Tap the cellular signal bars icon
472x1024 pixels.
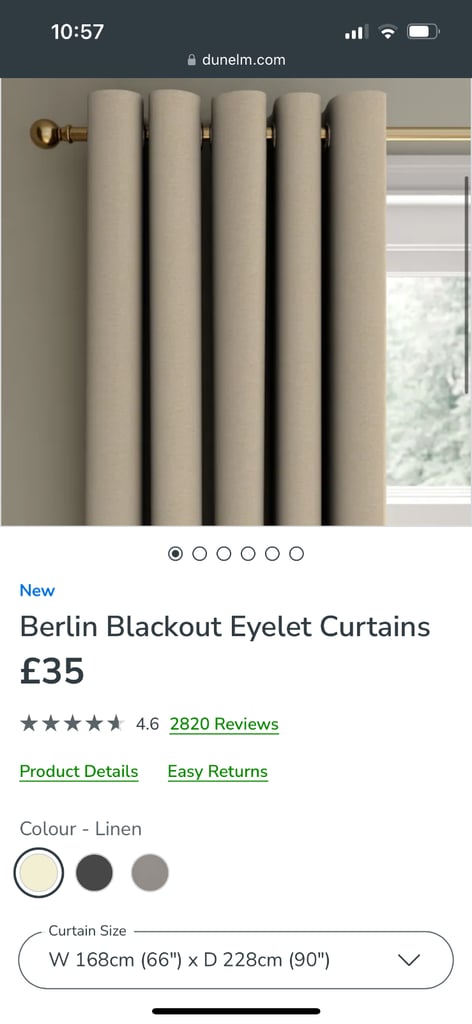[356, 31]
